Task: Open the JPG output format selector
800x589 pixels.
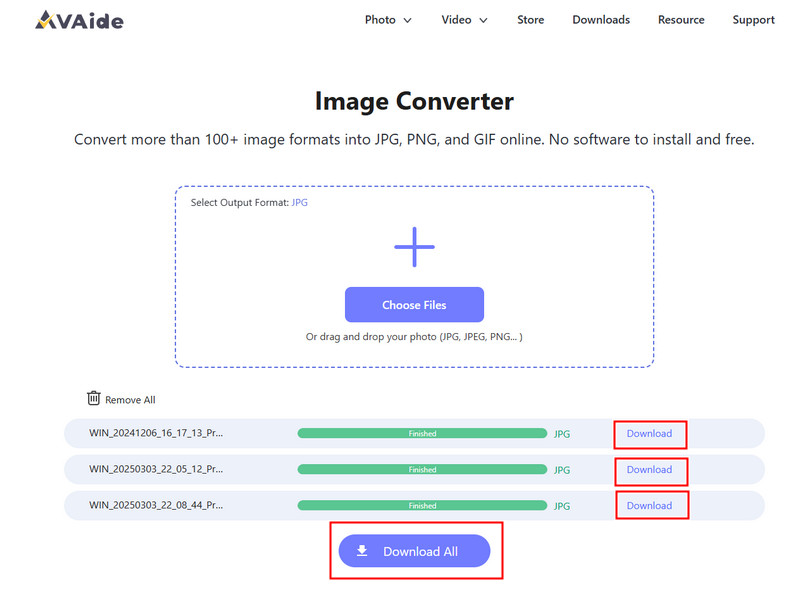Action: pyautogui.click(x=299, y=202)
